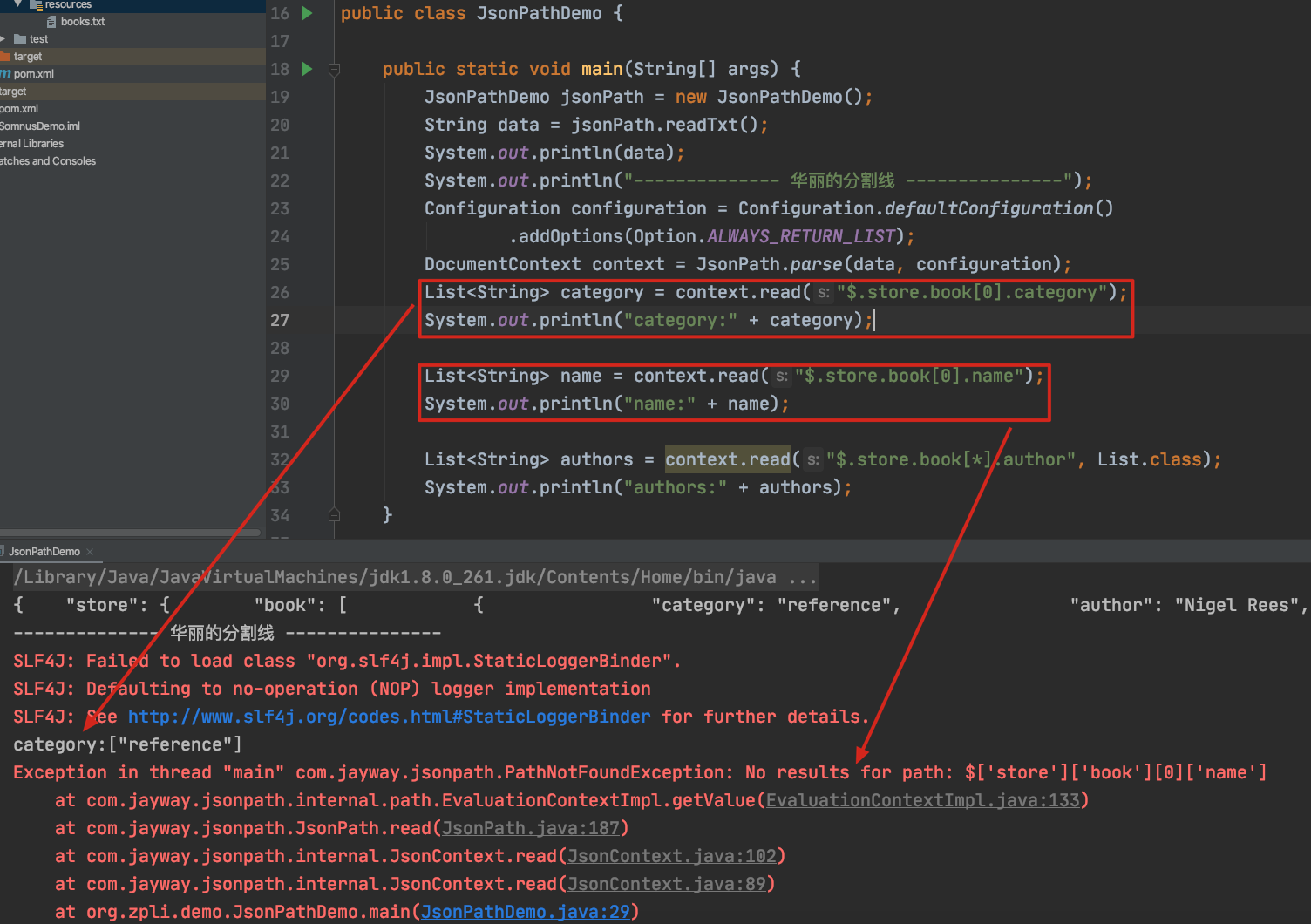Click java executable path console line
Screen dimensions: 1311x924
[x=415, y=577]
